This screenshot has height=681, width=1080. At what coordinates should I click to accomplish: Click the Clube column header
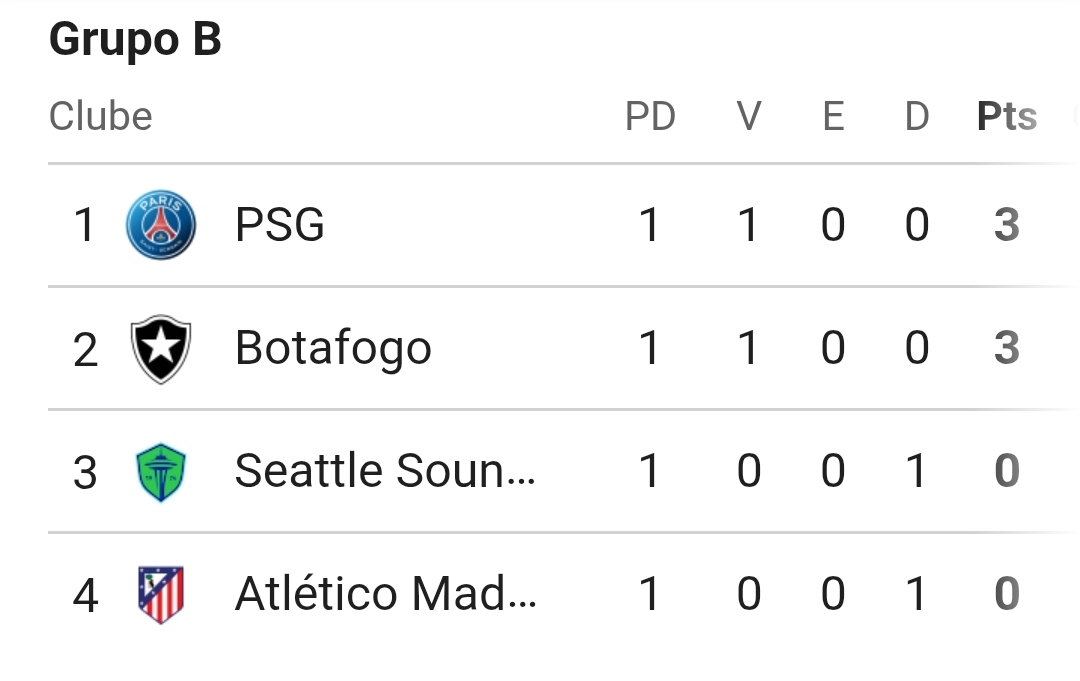[101, 117]
